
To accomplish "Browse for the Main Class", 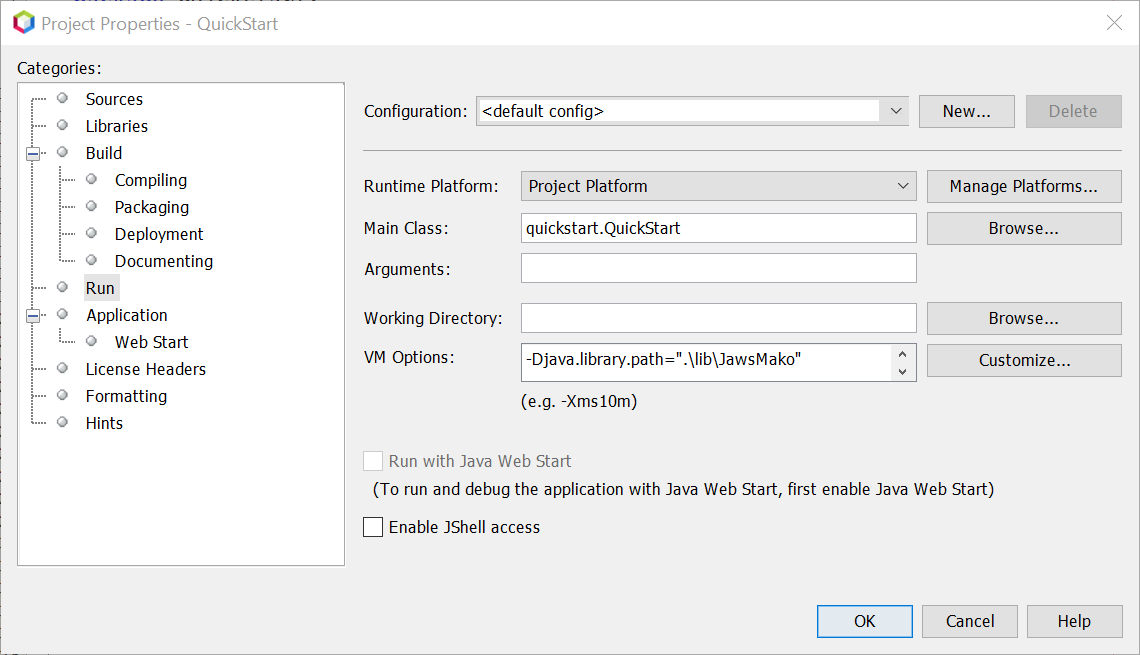I will coord(1023,228).
